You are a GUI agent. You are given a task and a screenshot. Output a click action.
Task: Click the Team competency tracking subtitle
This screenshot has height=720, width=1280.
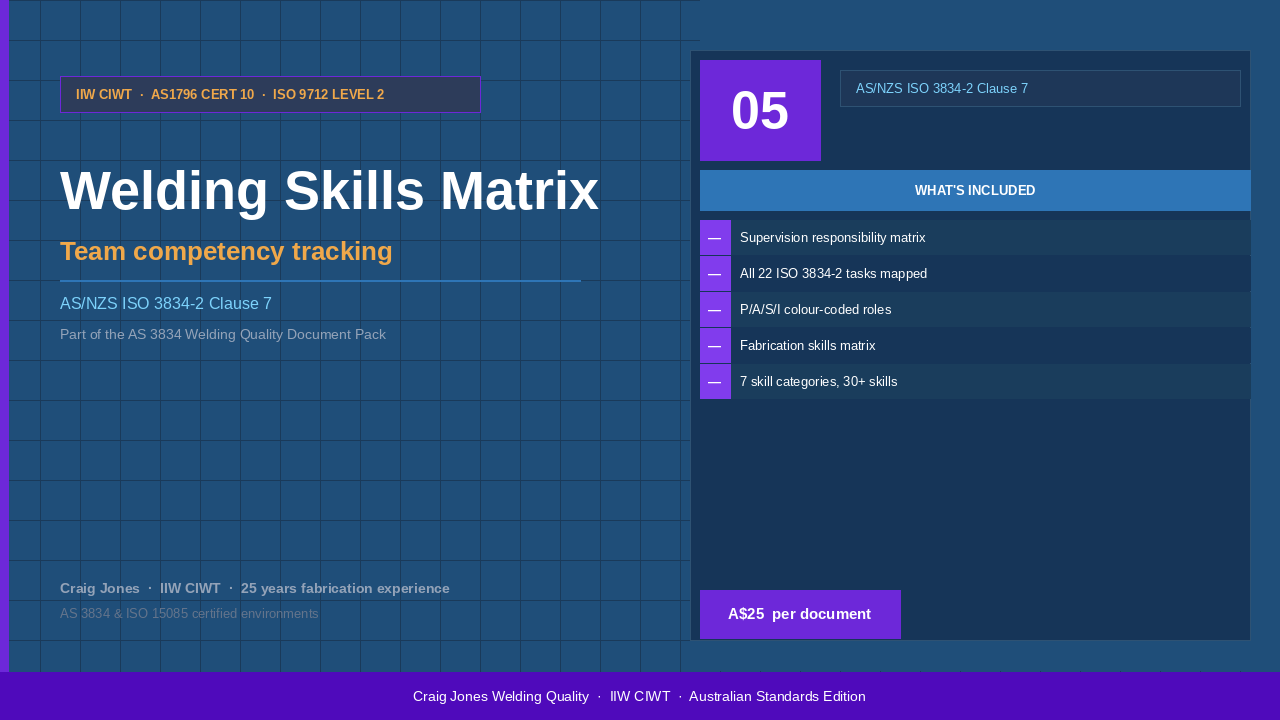click(x=226, y=251)
